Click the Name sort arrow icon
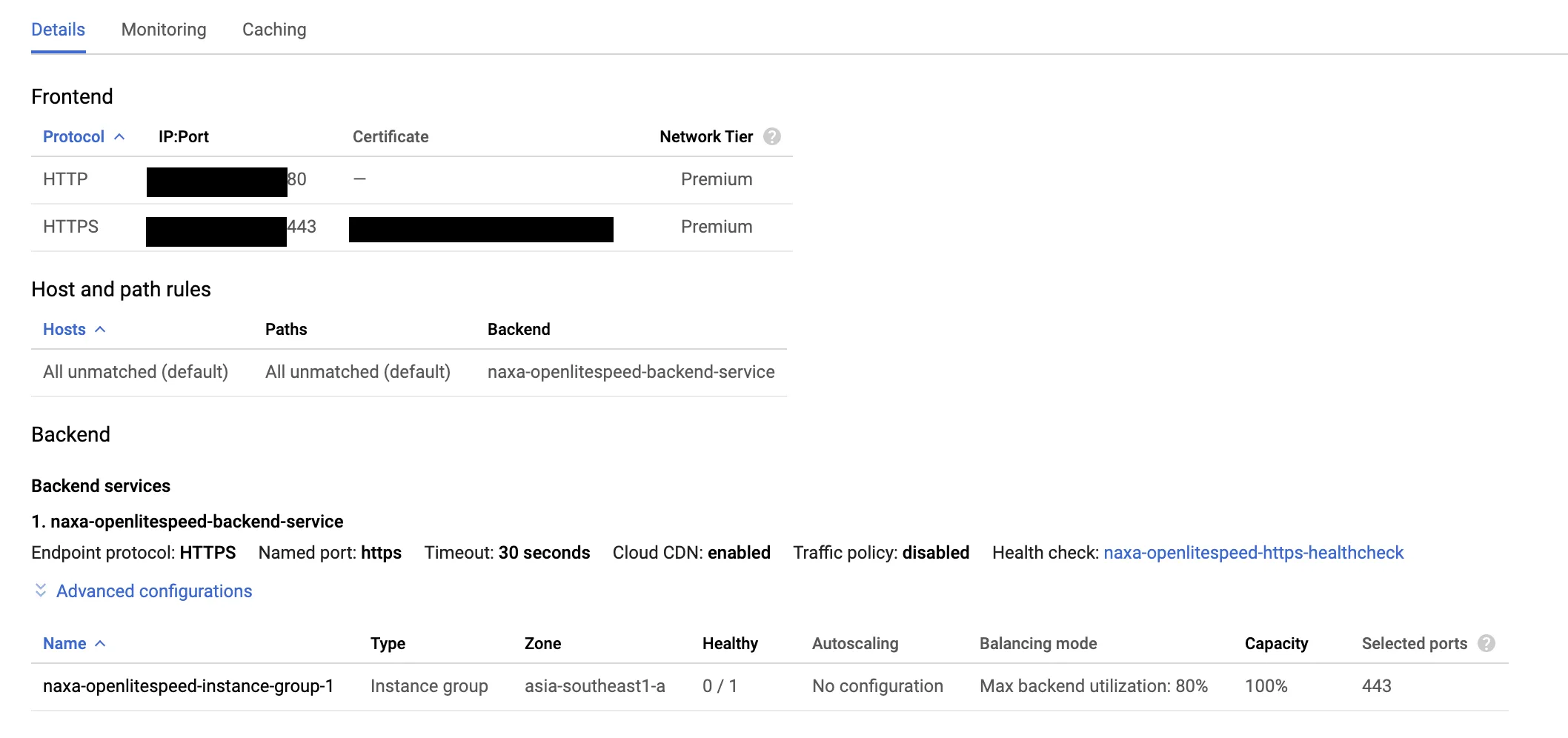Image resolution: width=1568 pixels, height=738 pixels. click(100, 644)
